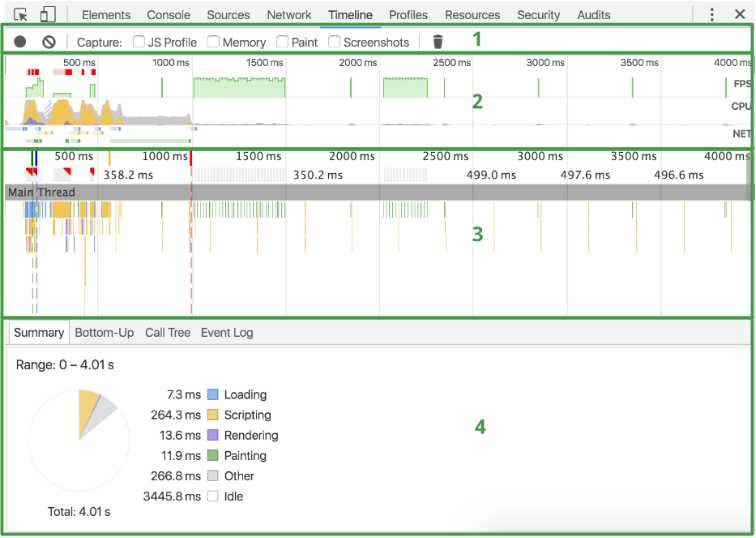Click the Scripting yellow color swatch
This screenshot has width=756, height=538.
tap(213, 415)
